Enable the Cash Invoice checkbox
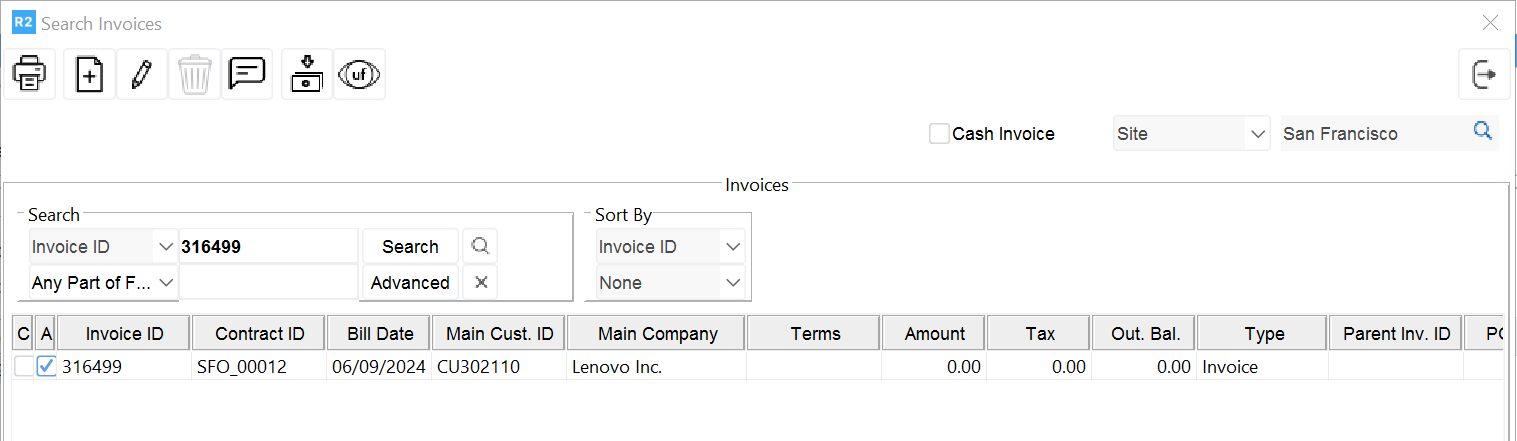1517x441 pixels. (x=939, y=134)
